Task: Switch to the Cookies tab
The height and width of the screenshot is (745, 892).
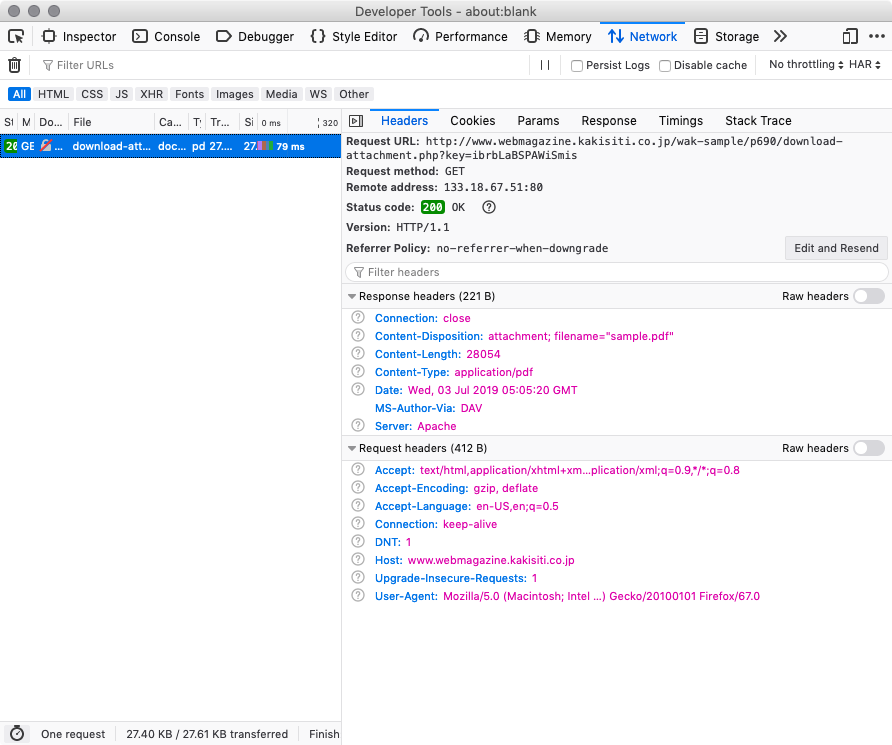Action: click(472, 121)
